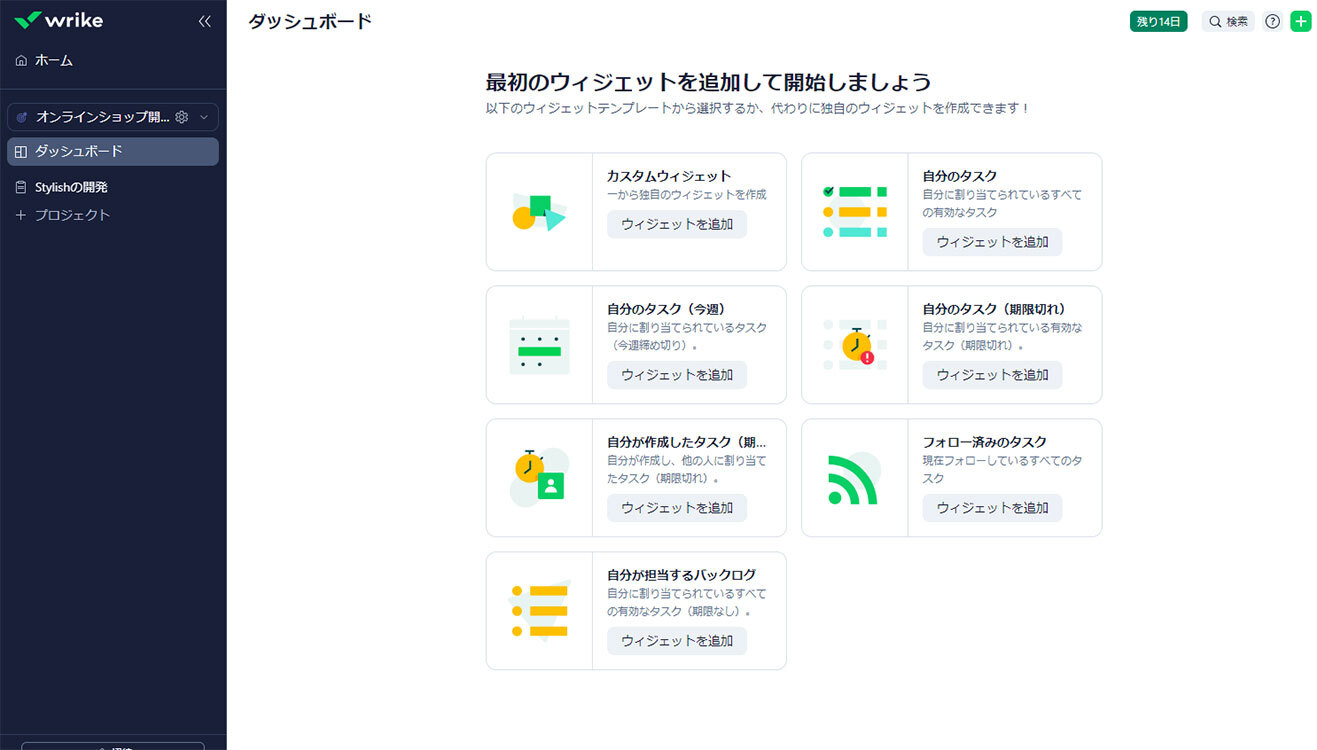The image size is (1317, 750).
Task: Select ダッシュボード in the sidebar
Action: (79, 151)
